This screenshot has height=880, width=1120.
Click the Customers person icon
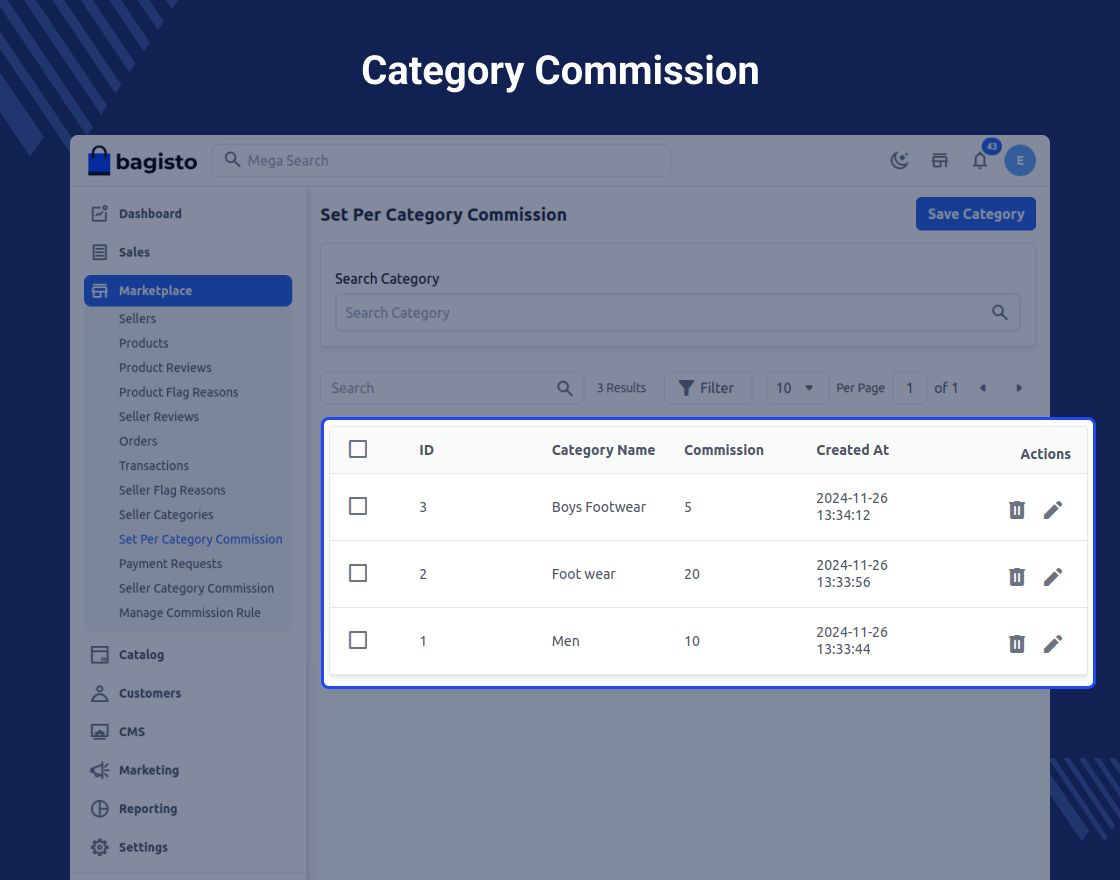click(x=99, y=693)
